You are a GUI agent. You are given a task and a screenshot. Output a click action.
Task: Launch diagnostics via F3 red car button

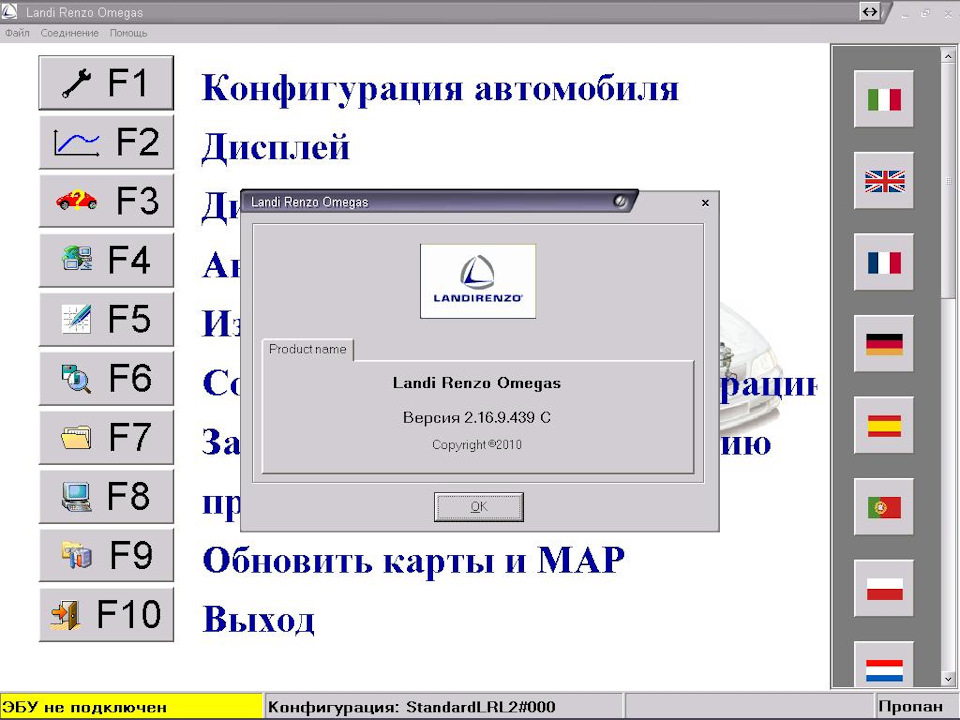click(106, 201)
